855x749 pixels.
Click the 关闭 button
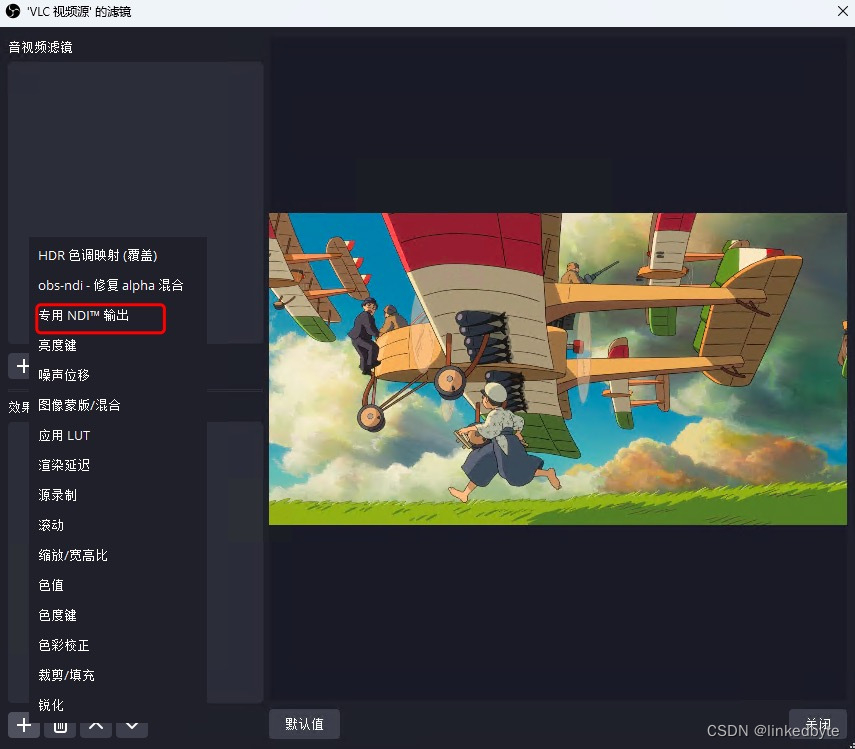point(817,724)
